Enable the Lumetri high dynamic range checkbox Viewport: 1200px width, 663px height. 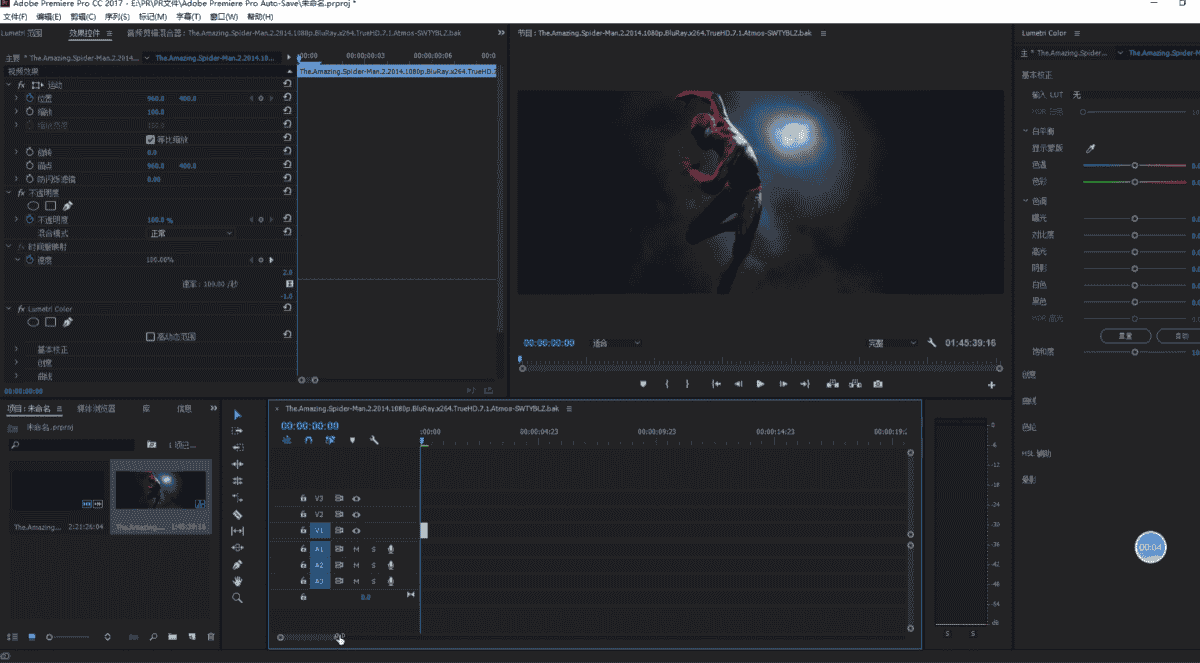[x=150, y=336]
